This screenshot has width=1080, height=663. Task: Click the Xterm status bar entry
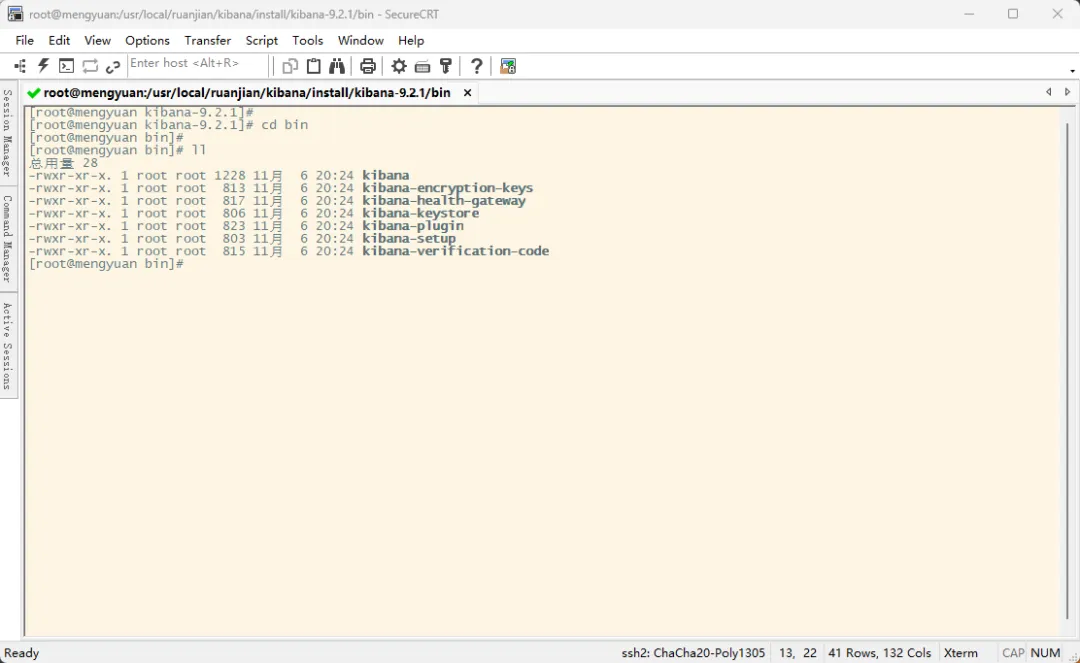pos(960,653)
